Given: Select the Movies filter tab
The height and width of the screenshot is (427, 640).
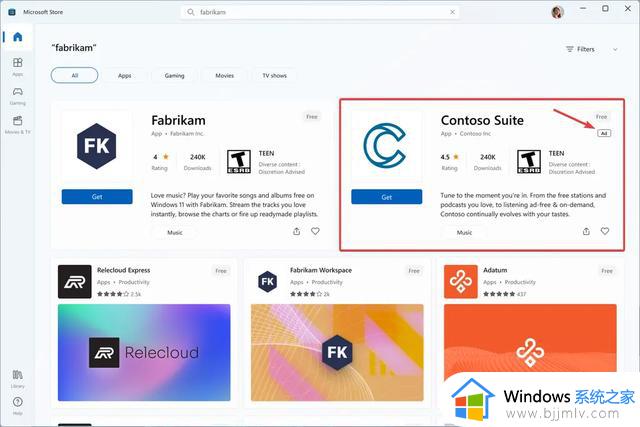Looking at the screenshot, I should [224, 76].
